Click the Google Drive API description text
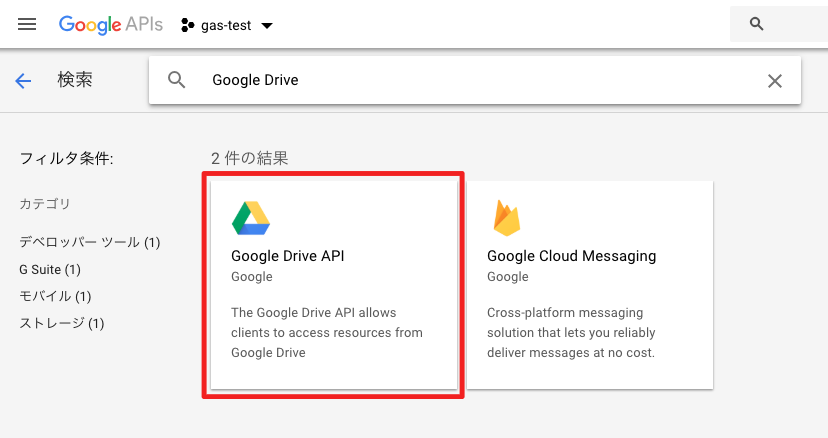The image size is (828, 438). [x=327, y=332]
